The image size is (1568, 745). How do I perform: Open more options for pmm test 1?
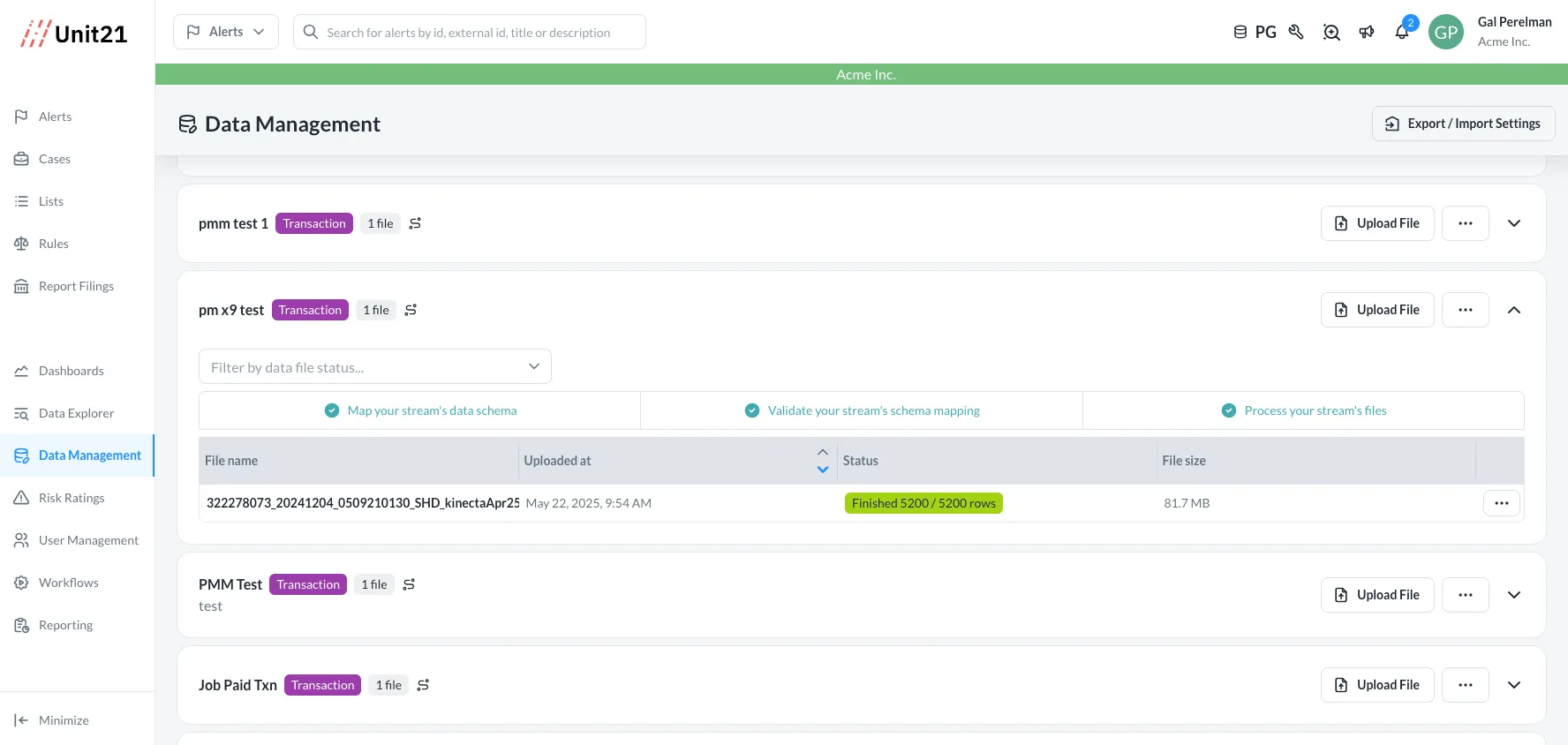click(x=1466, y=223)
